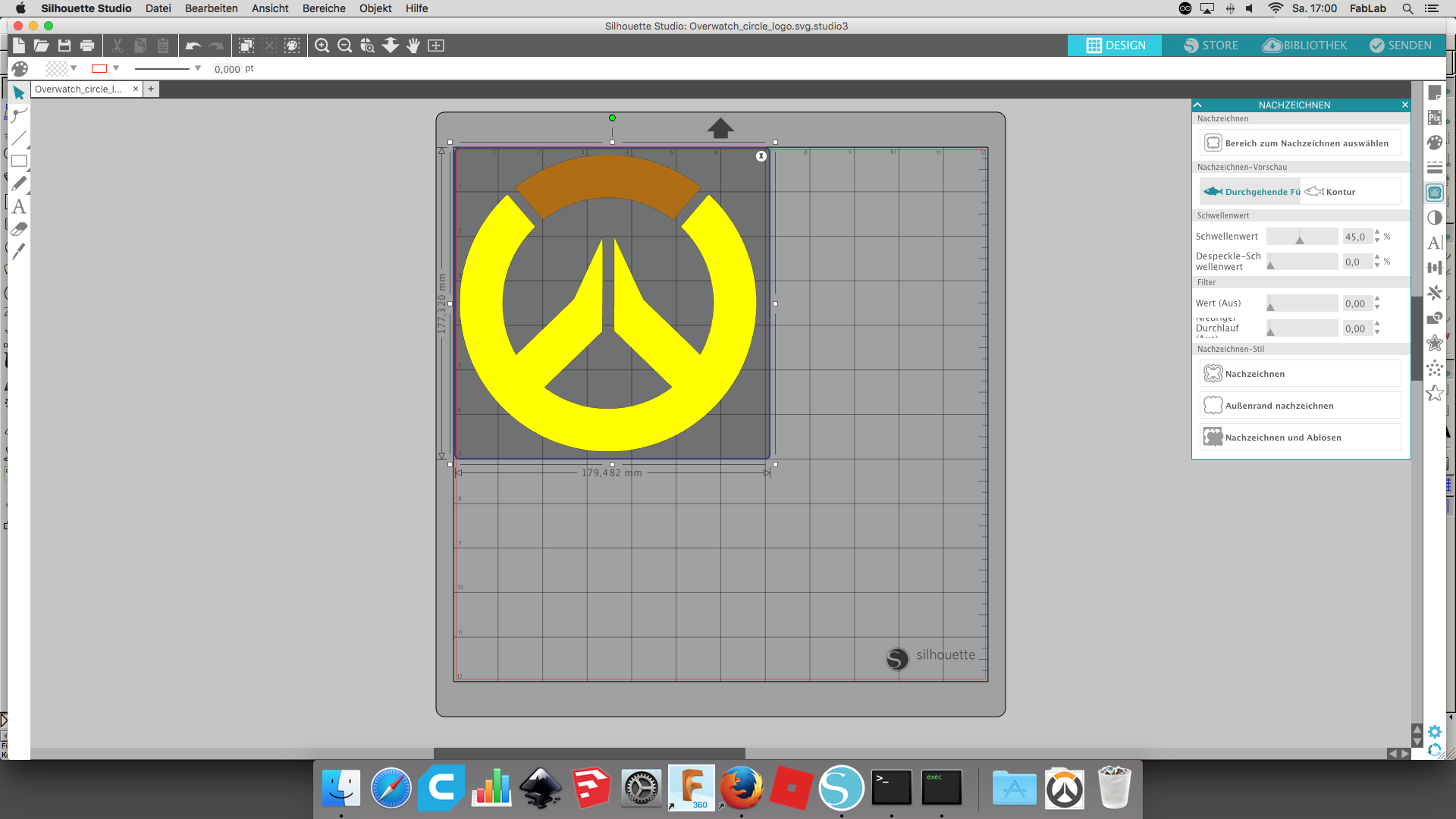The height and width of the screenshot is (819, 1456).
Task: Pick the draw line tool
Action: [x=19, y=138]
